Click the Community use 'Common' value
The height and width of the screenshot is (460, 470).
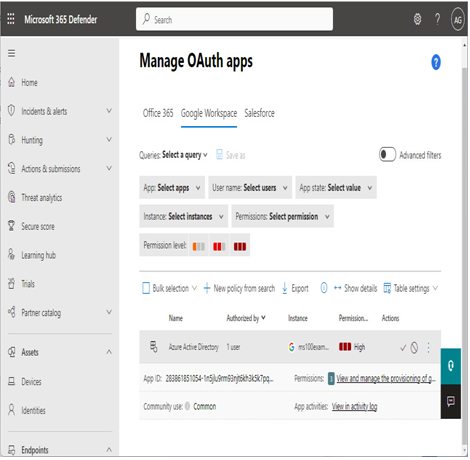point(205,406)
